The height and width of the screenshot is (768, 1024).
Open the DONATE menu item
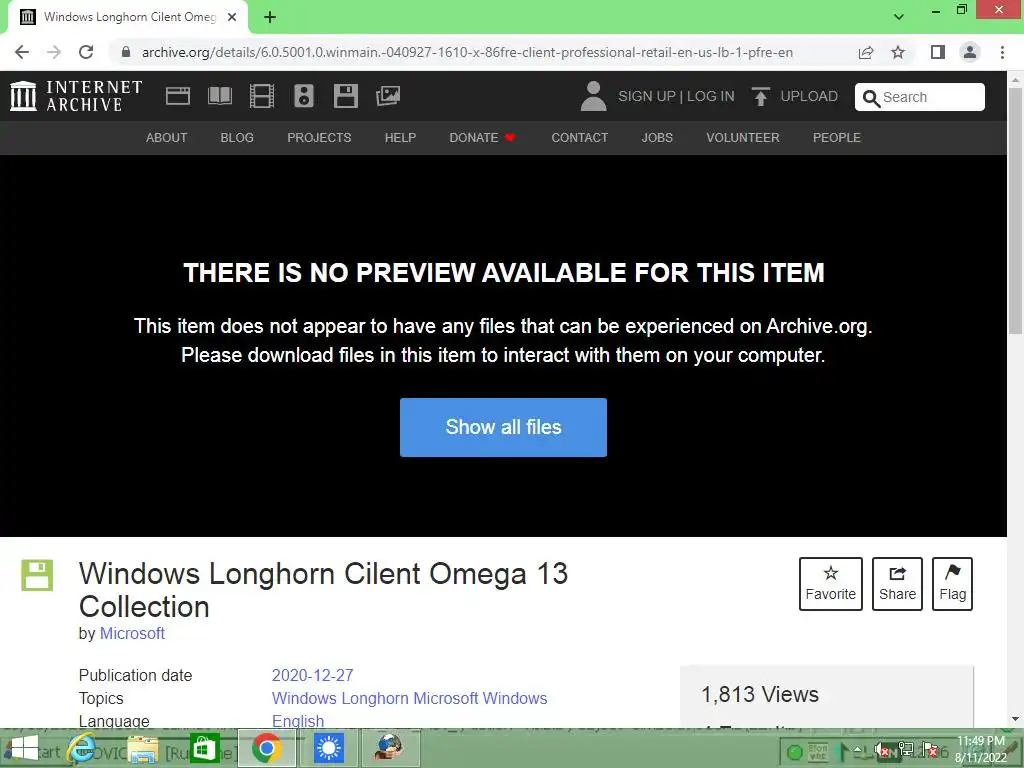[x=482, y=138]
